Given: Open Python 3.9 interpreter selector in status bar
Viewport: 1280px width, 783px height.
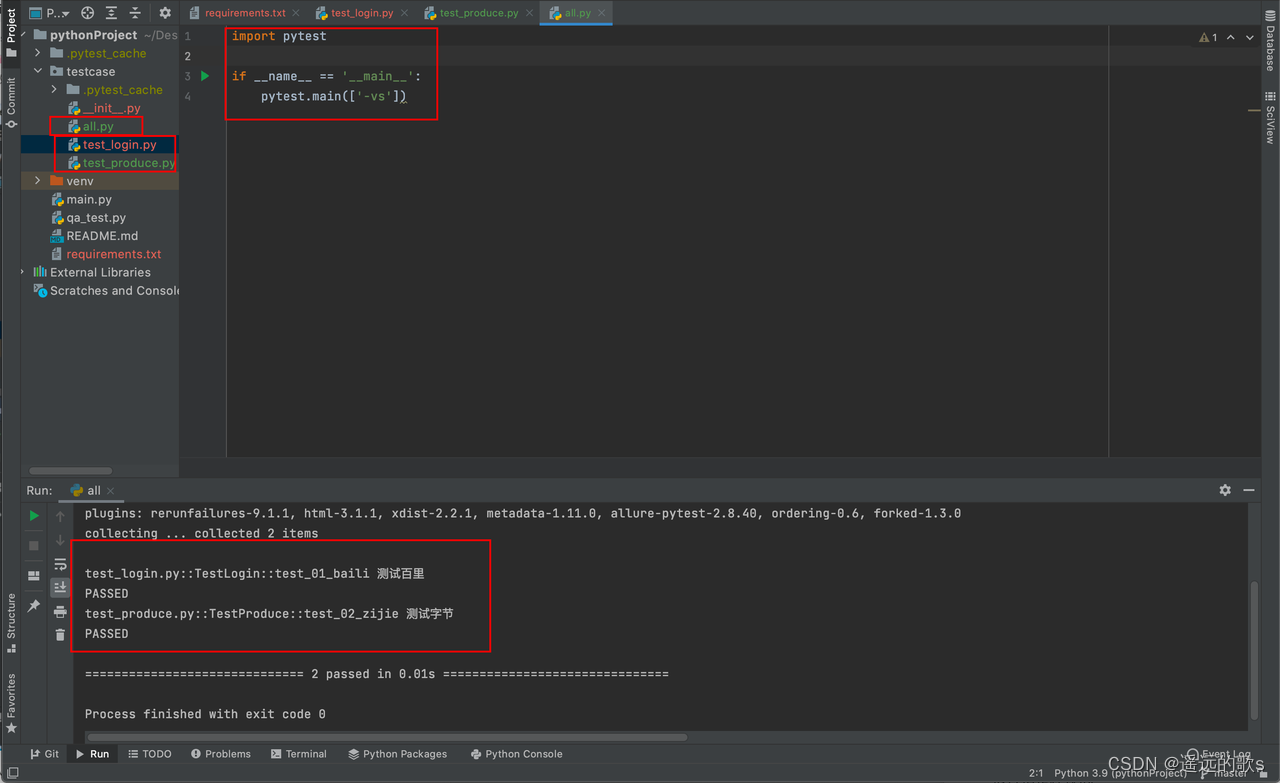Looking at the screenshot, I should (1120, 773).
